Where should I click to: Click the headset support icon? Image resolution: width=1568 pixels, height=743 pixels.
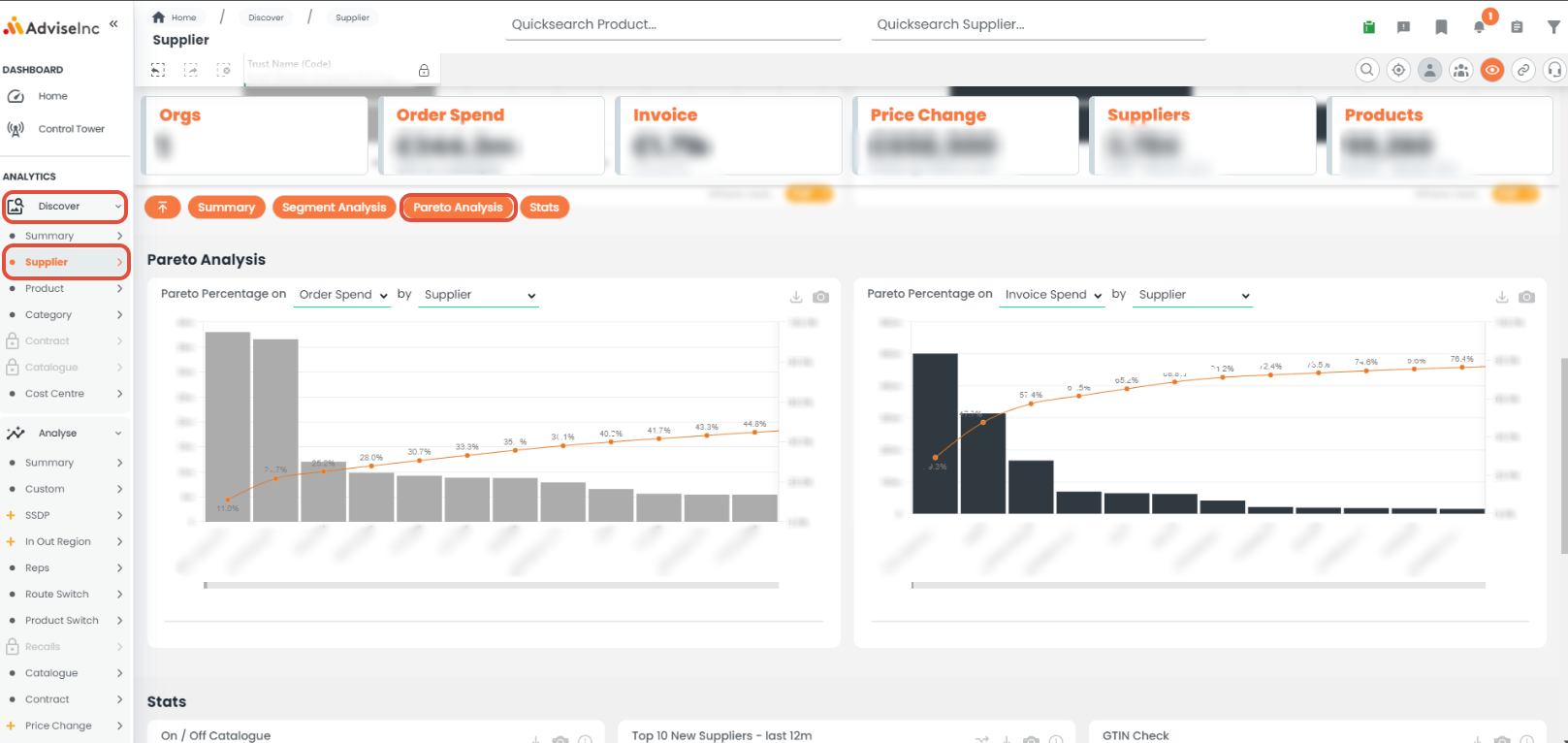pyautogui.click(x=1554, y=70)
